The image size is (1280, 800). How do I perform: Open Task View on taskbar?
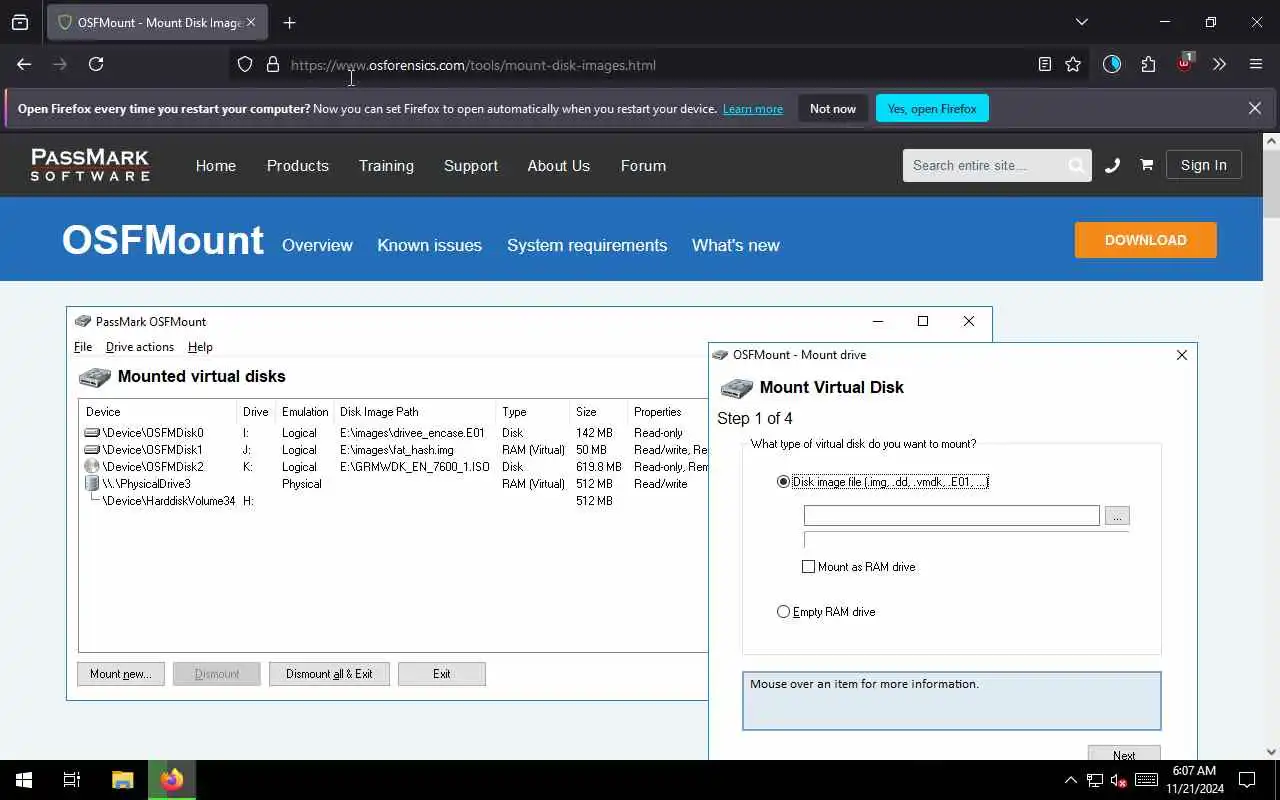(72, 780)
